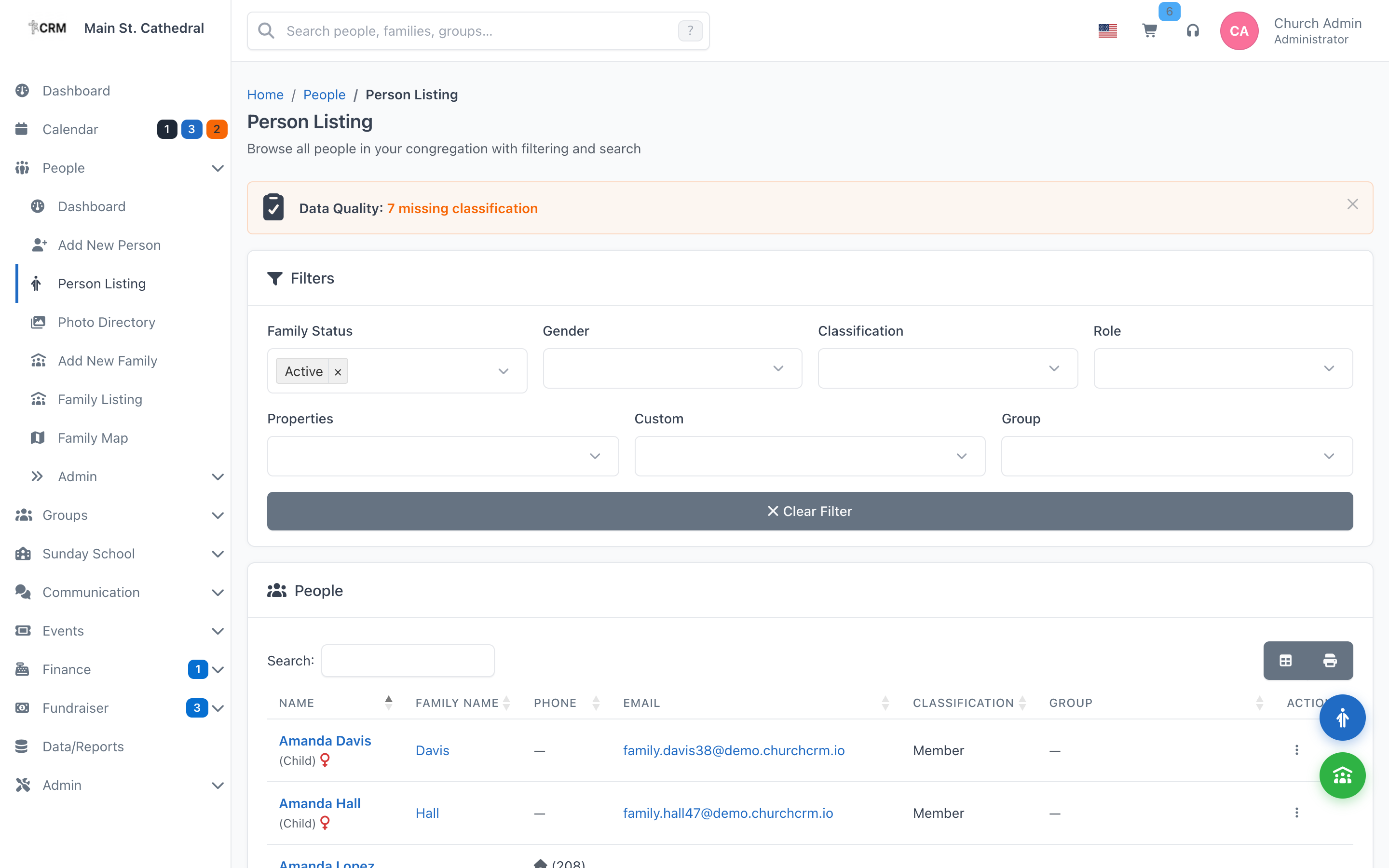1389x868 pixels.
Task: Go to People breadcrumb link
Action: (x=324, y=95)
